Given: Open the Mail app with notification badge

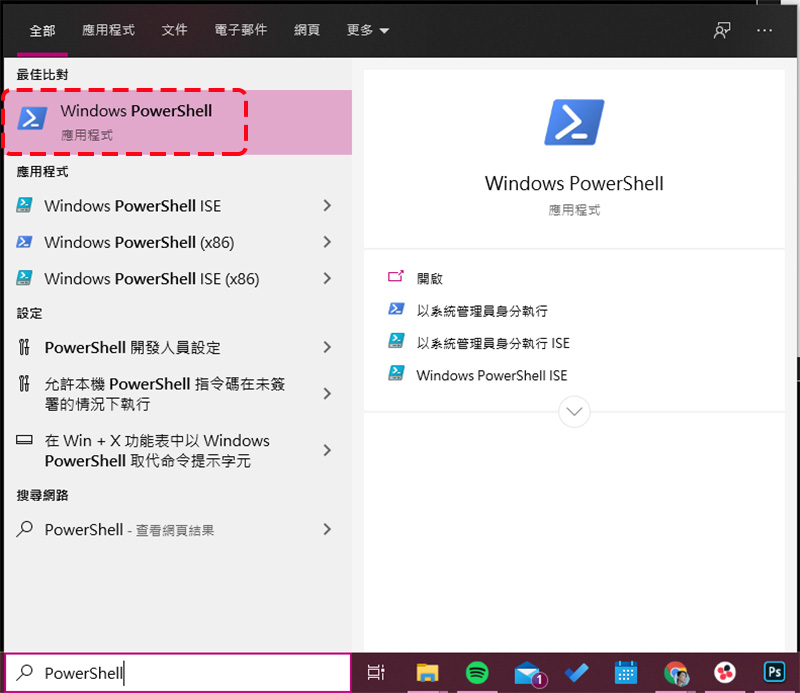Looking at the screenshot, I should (530, 673).
